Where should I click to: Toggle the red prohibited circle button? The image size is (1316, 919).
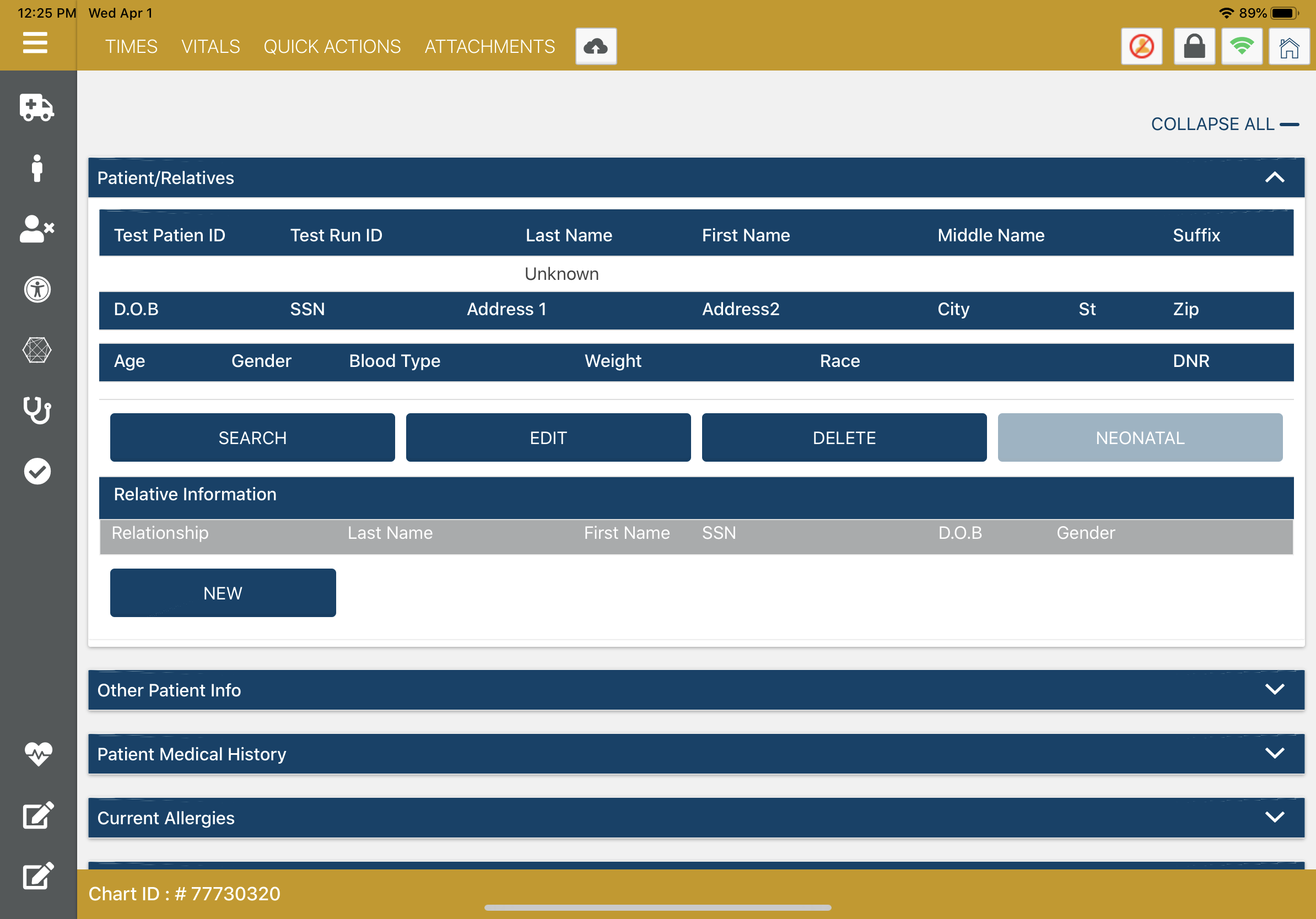pos(1141,46)
